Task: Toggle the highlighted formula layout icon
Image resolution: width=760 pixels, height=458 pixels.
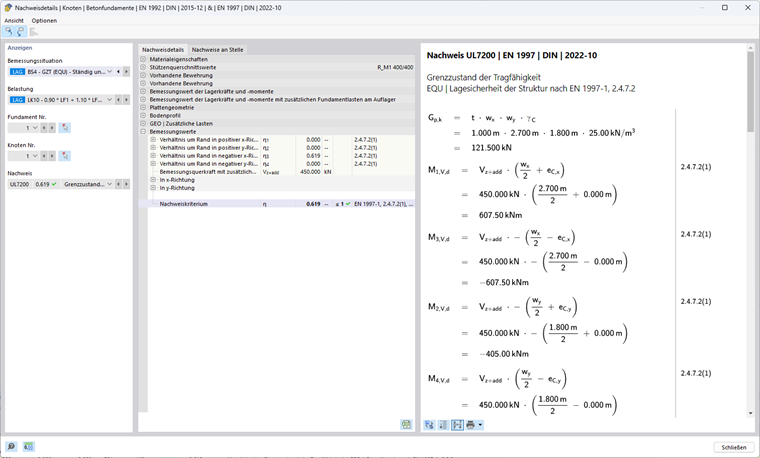Action: point(457,425)
